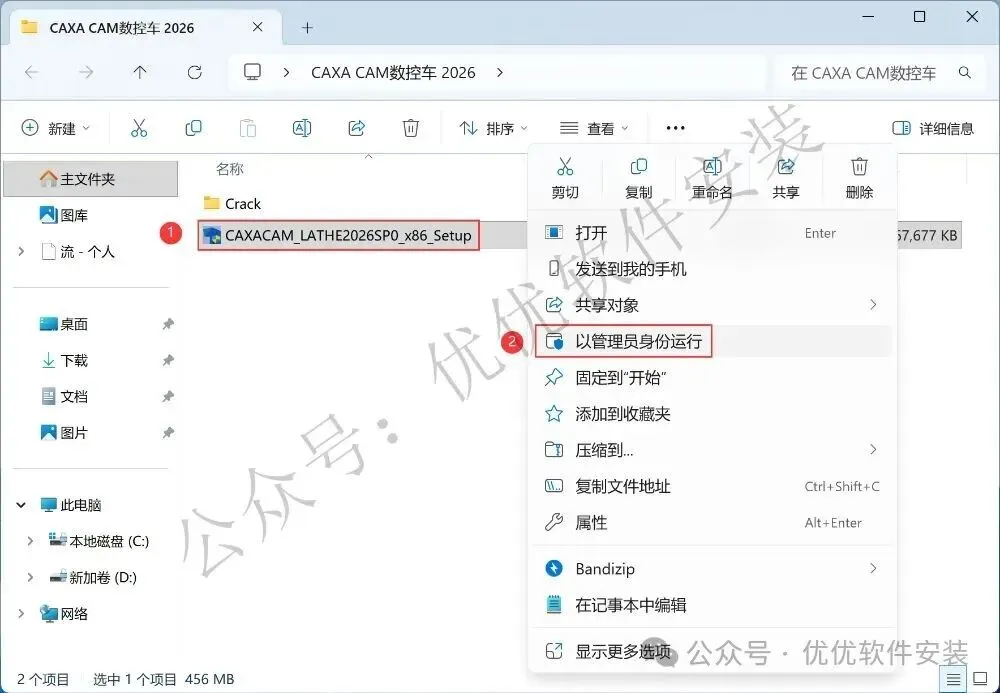The height and width of the screenshot is (693, 1000).
Task: Click the Share icon in toolbar
Action: pyautogui.click(x=357, y=128)
